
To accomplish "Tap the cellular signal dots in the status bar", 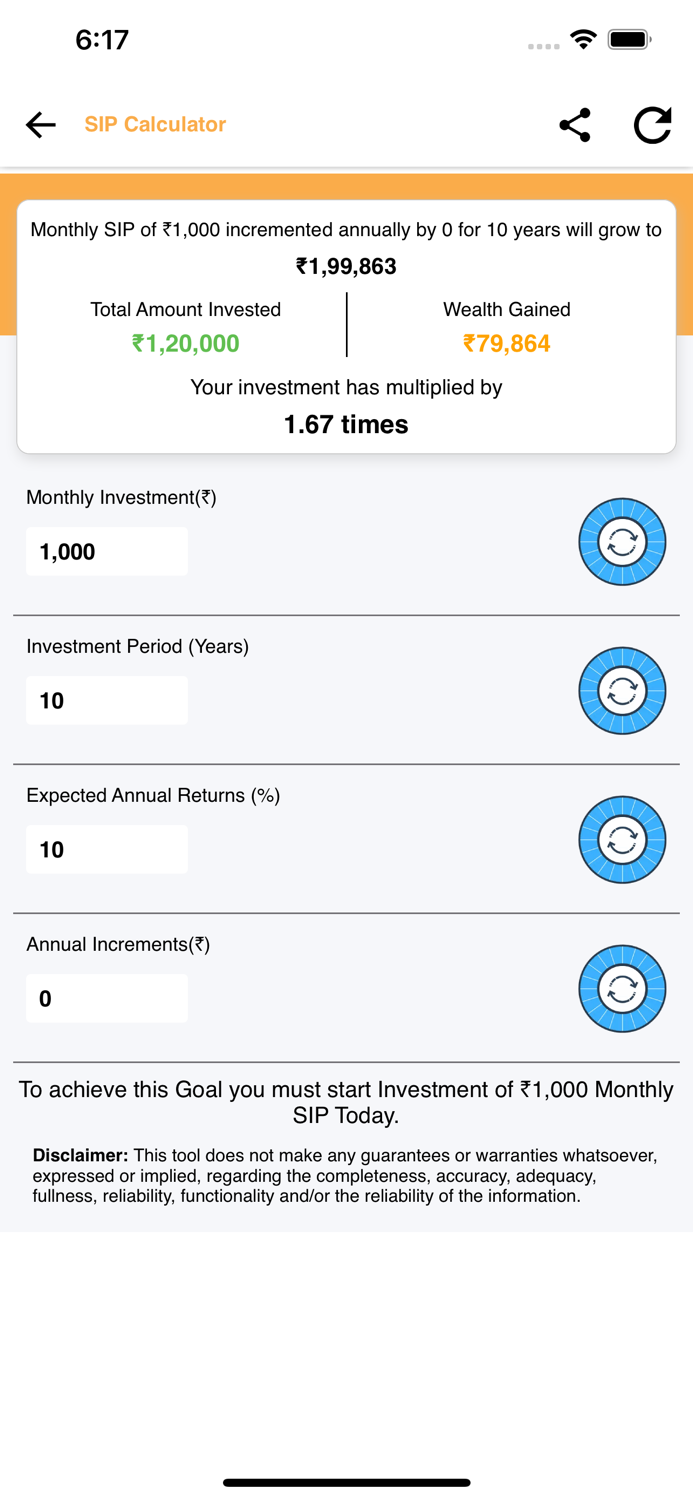I will click(544, 45).
